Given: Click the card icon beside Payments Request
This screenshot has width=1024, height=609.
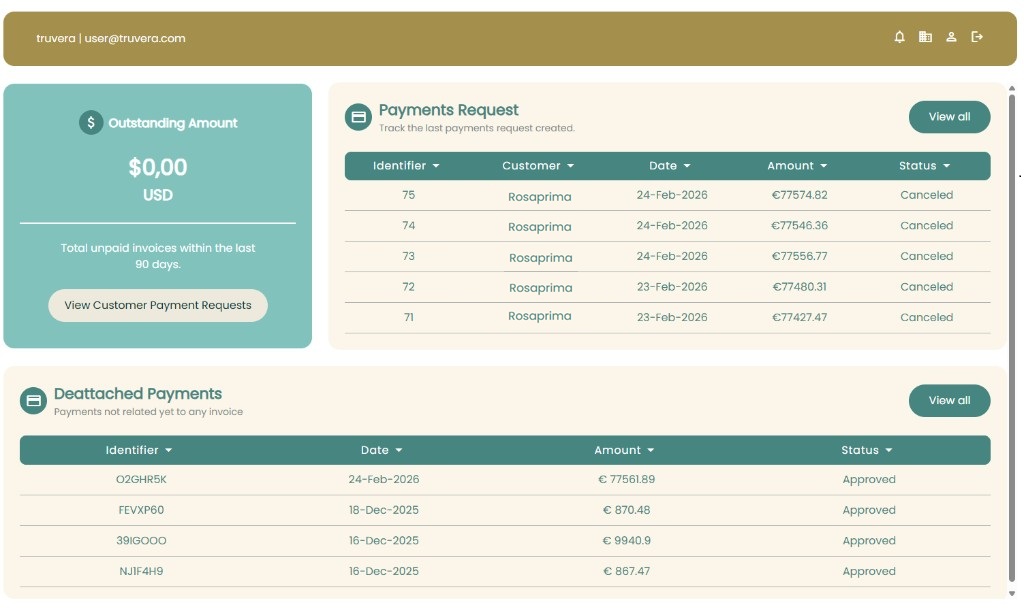Looking at the screenshot, I should [x=358, y=116].
